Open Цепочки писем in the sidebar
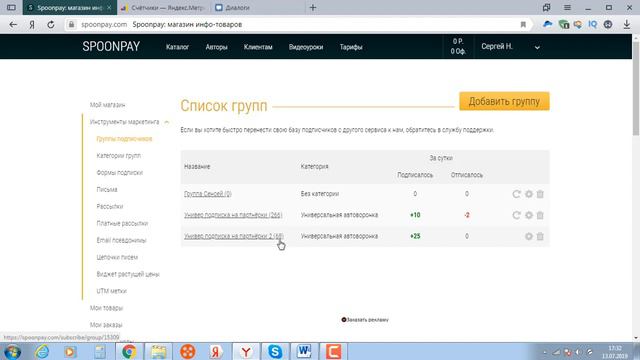Viewport: 640px width, 360px height. click(x=117, y=258)
